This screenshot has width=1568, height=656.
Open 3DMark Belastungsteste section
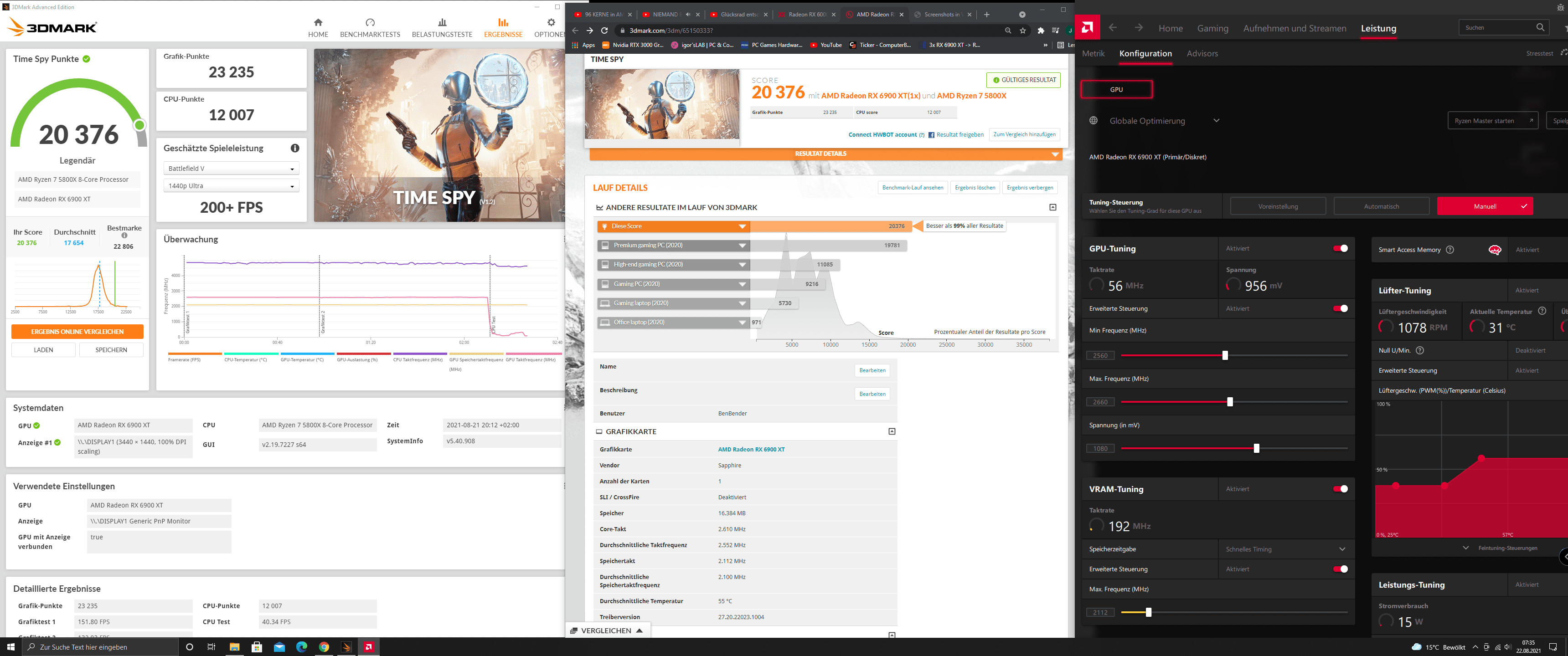442,28
